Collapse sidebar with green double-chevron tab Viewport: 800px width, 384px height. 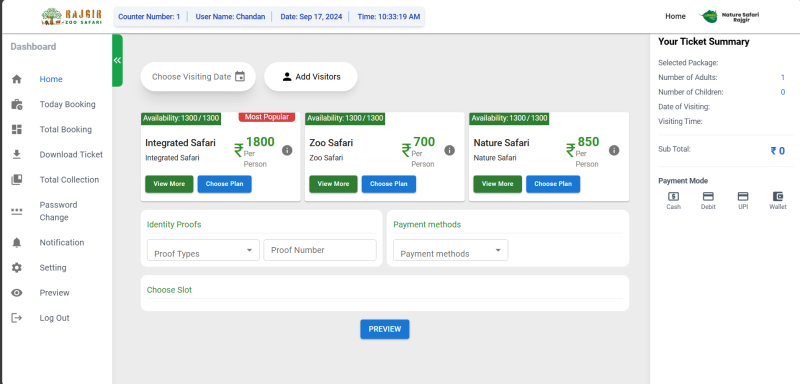pos(117,60)
